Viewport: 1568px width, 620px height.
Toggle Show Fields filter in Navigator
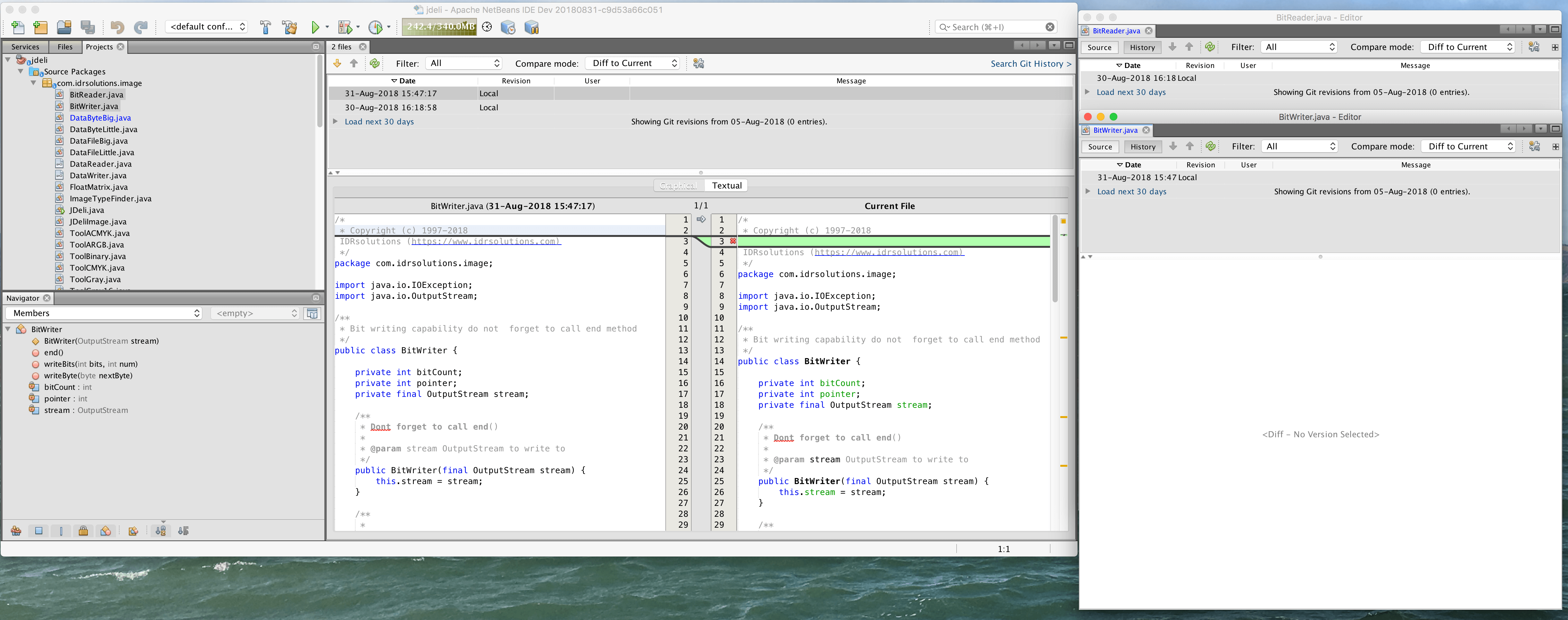pos(39,531)
